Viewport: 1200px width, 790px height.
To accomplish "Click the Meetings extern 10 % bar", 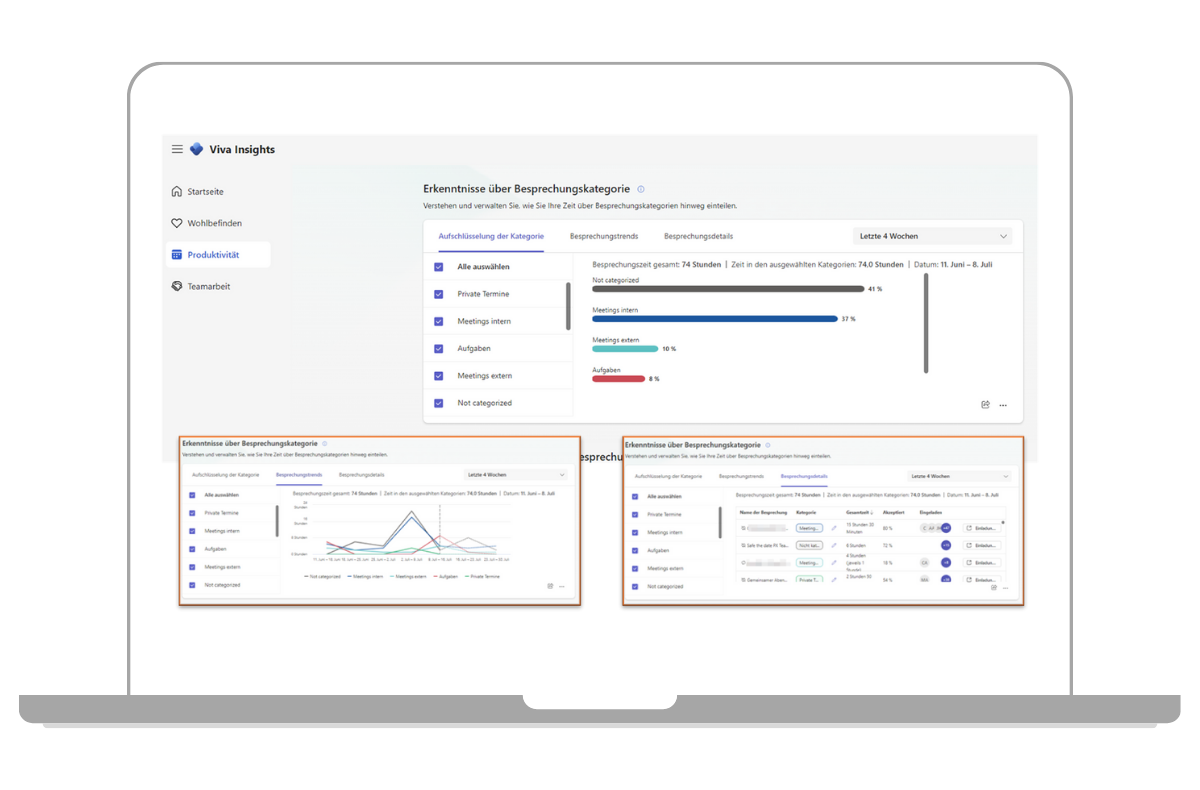I will click(625, 349).
